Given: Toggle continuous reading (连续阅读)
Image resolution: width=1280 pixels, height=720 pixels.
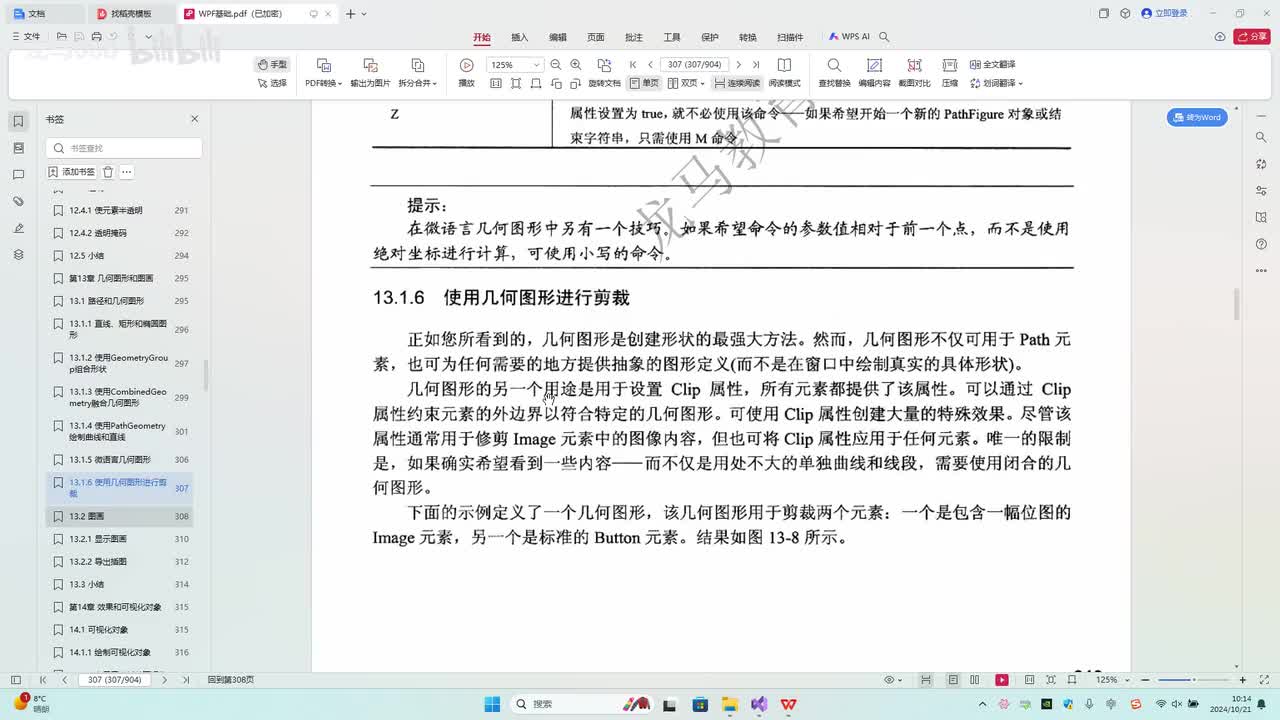Looking at the screenshot, I should (737, 83).
